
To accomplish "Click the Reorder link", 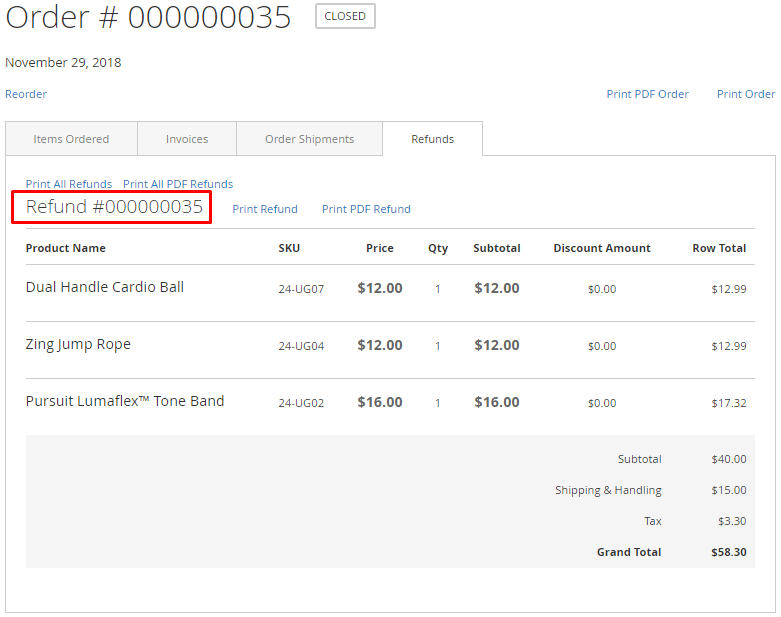I will coord(26,94).
